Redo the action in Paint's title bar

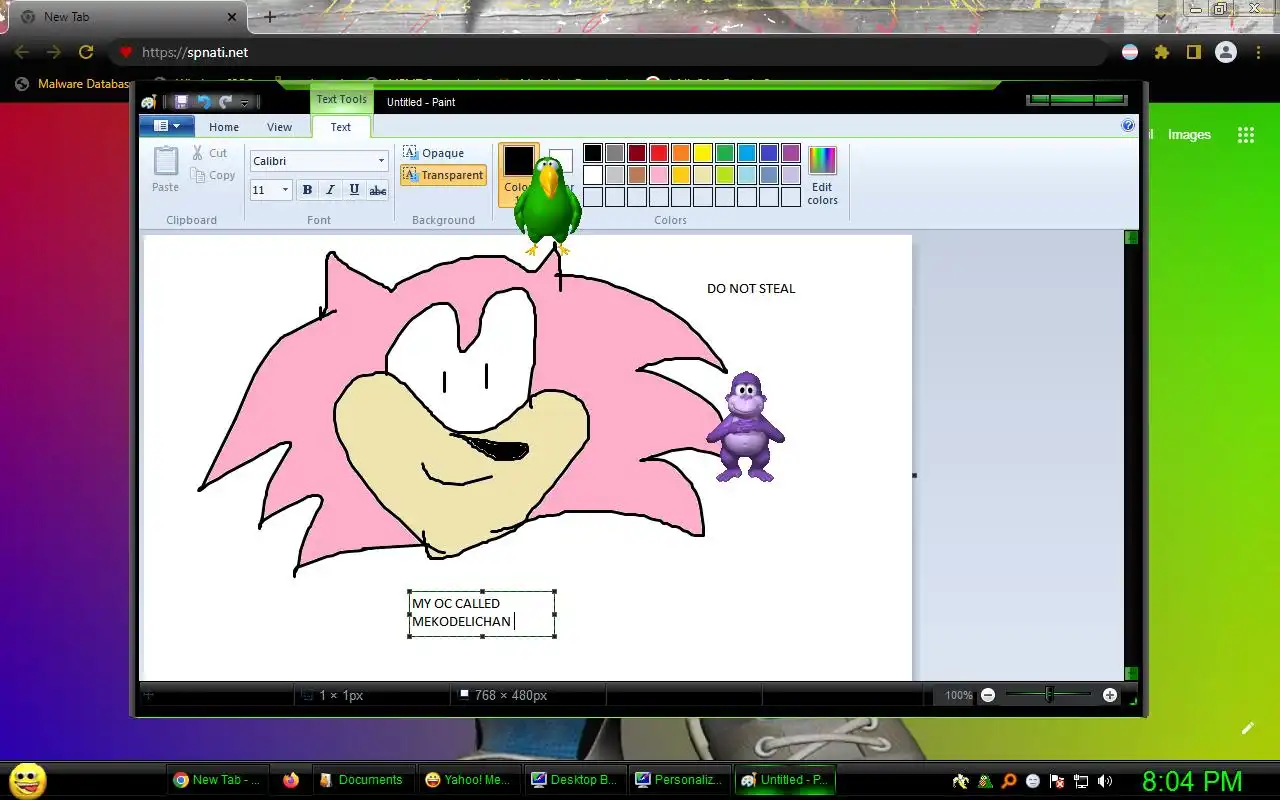coord(226,102)
